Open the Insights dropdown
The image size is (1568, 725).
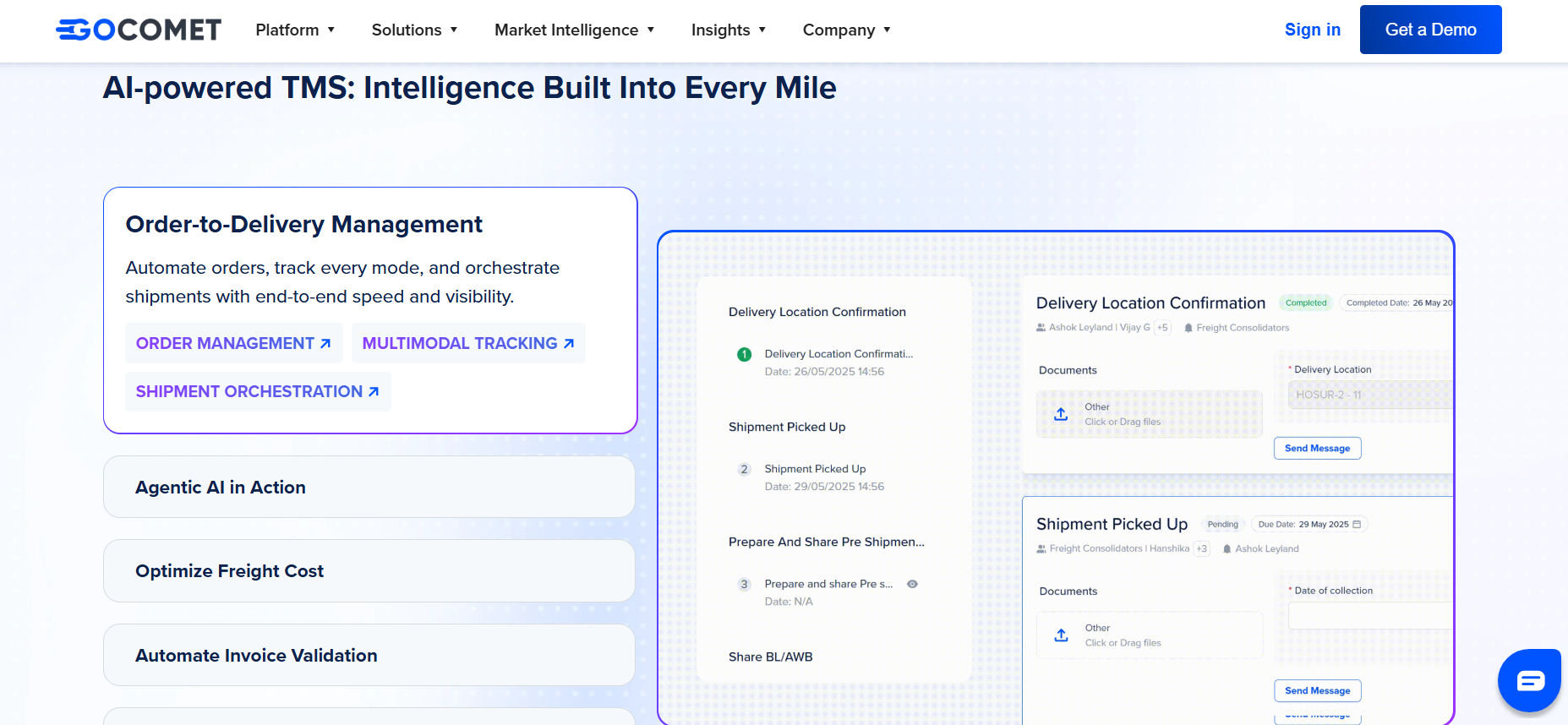tap(729, 30)
